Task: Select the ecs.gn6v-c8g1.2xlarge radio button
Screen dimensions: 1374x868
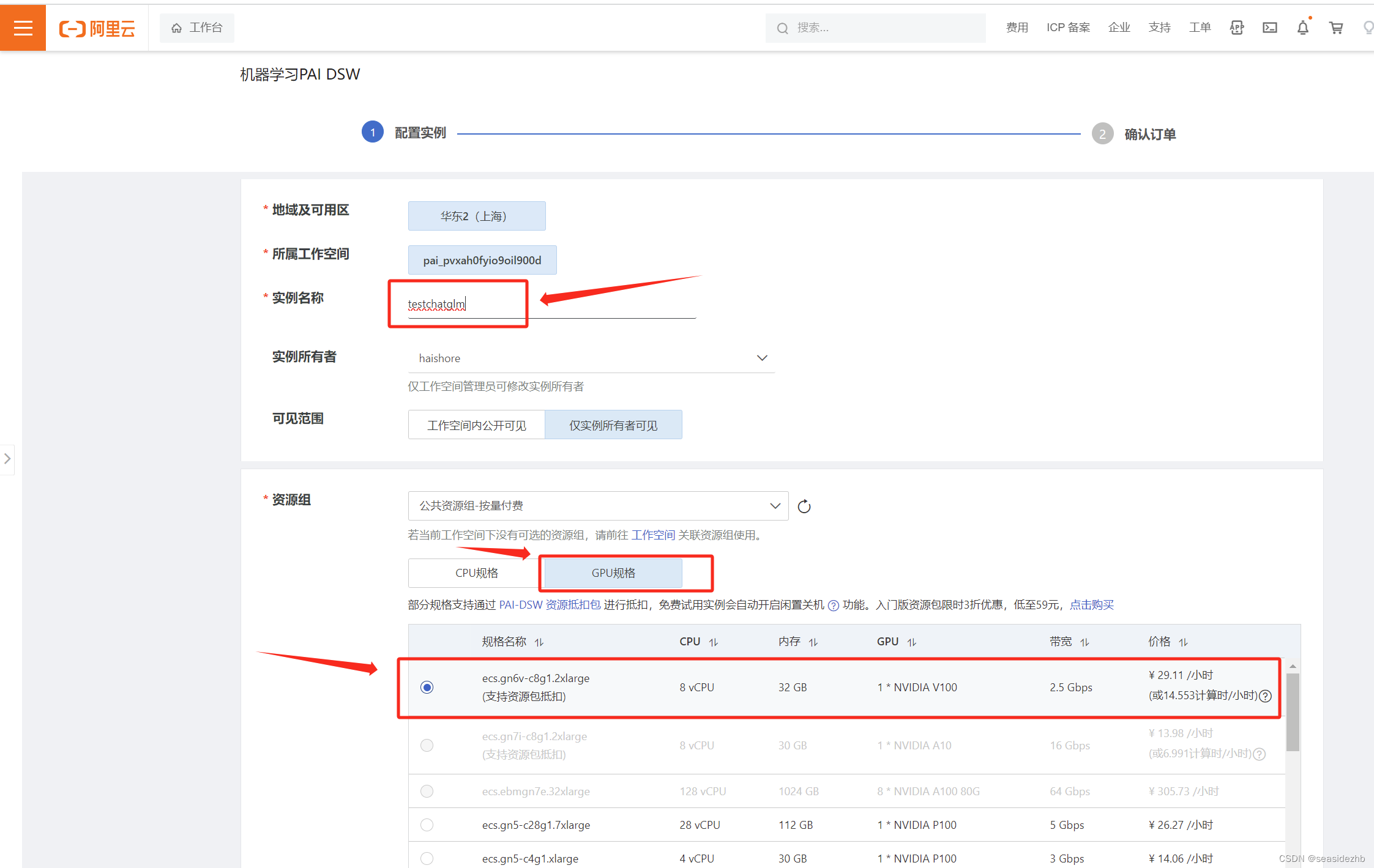Action: coord(427,687)
